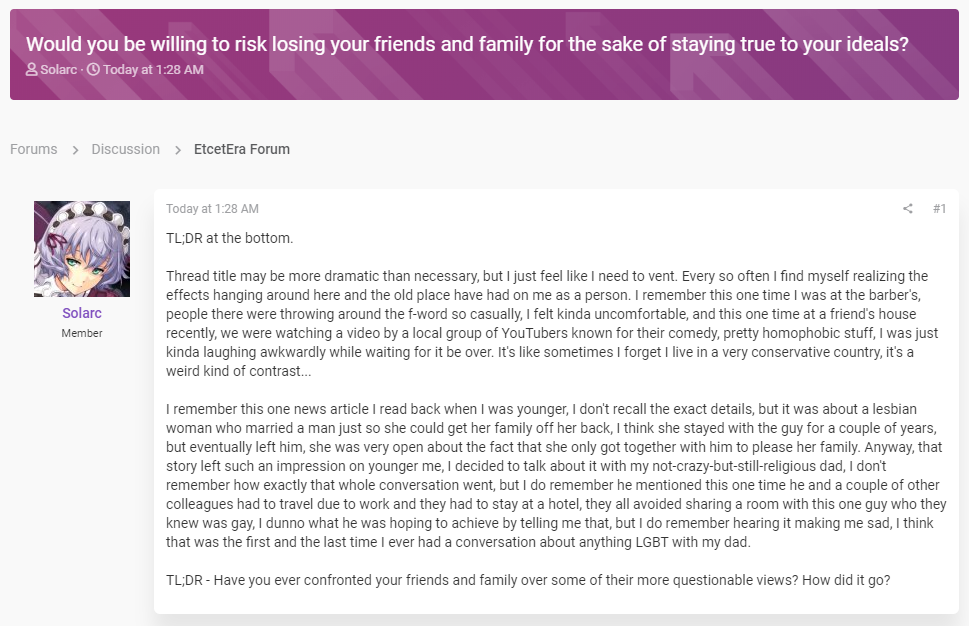
Task: Click the final 'TL;DR - Have you ever confronted' line
Action: [x=528, y=580]
